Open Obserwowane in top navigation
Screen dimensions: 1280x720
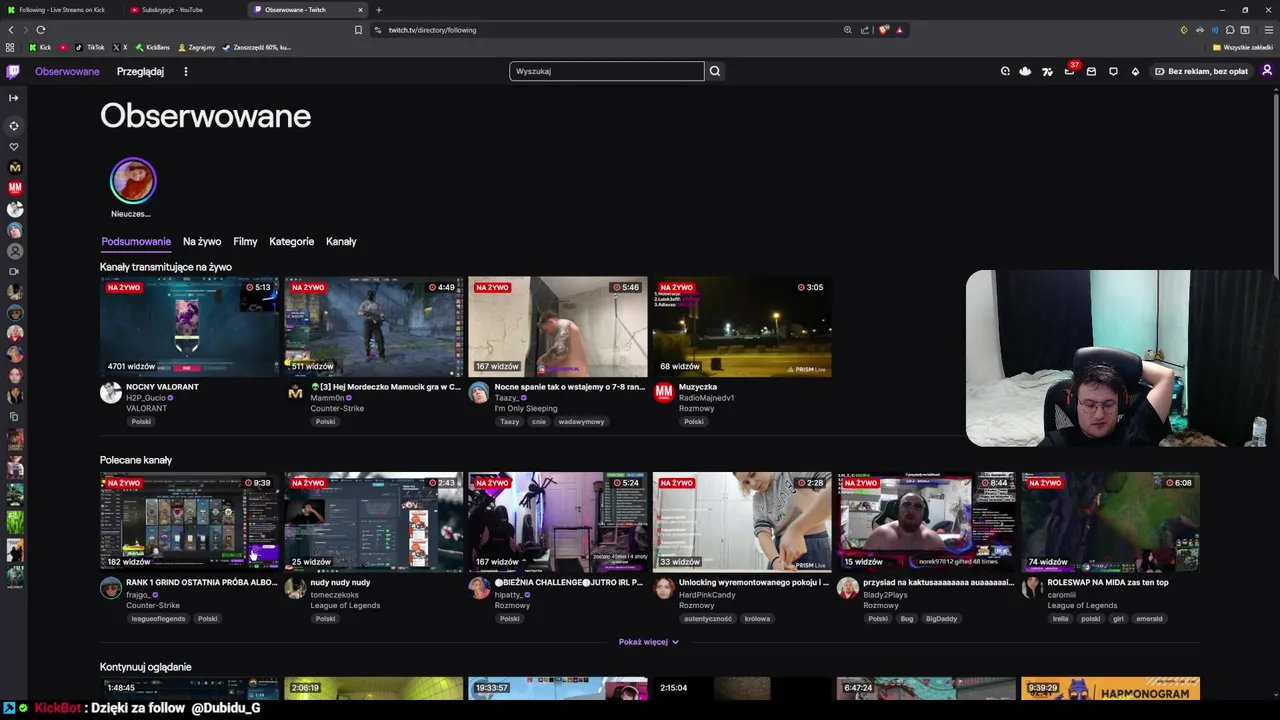pyautogui.click(x=67, y=72)
